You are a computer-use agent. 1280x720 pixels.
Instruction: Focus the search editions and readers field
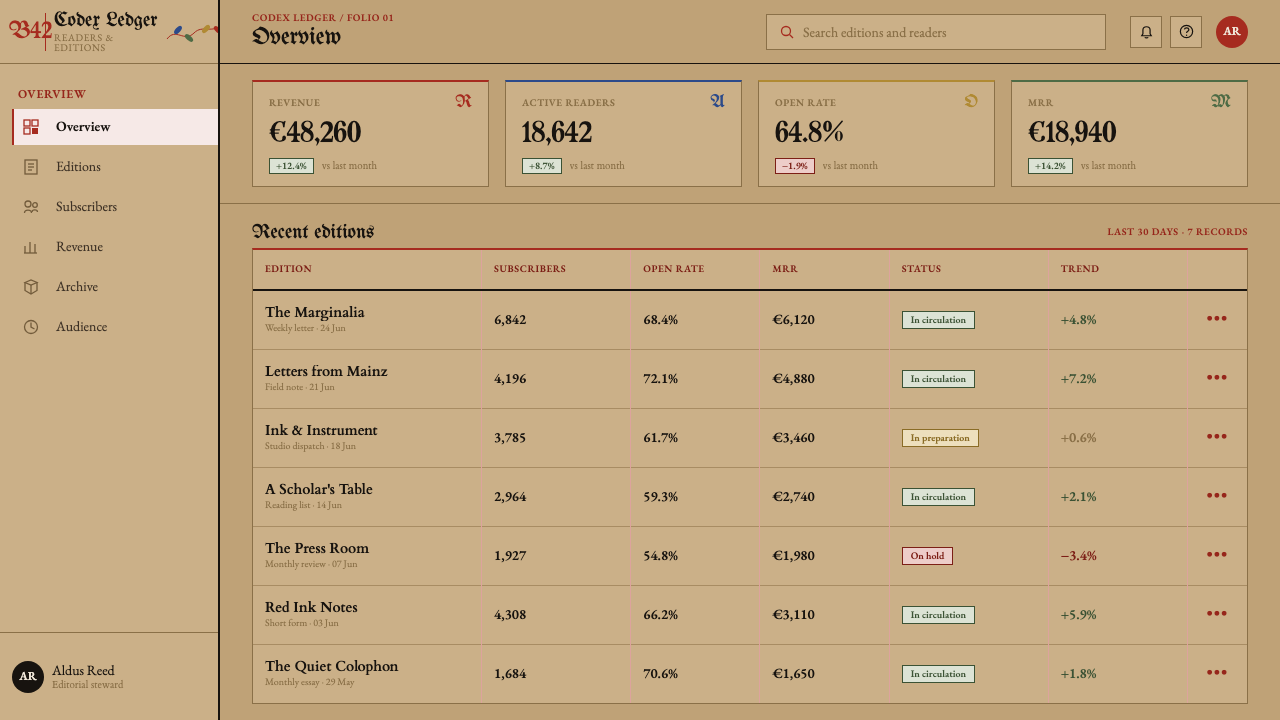(x=936, y=32)
